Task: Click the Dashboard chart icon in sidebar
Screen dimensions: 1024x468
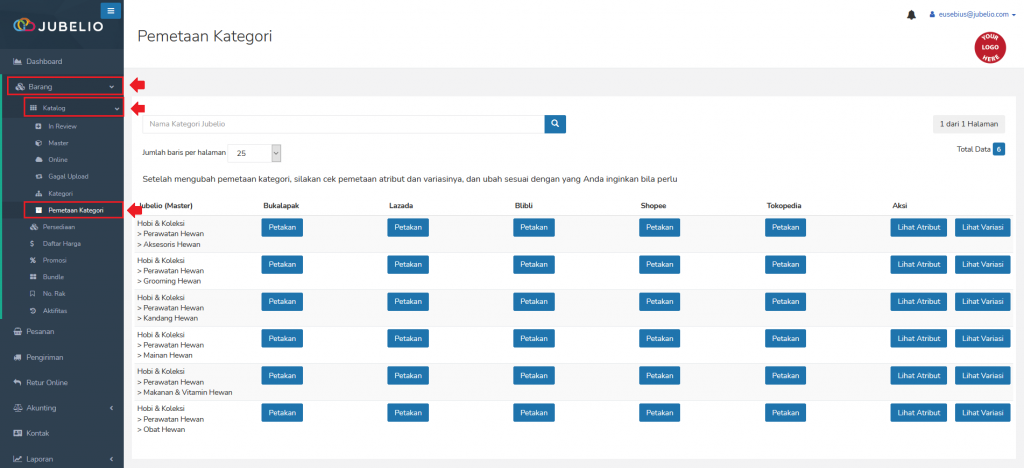Action: point(18,61)
